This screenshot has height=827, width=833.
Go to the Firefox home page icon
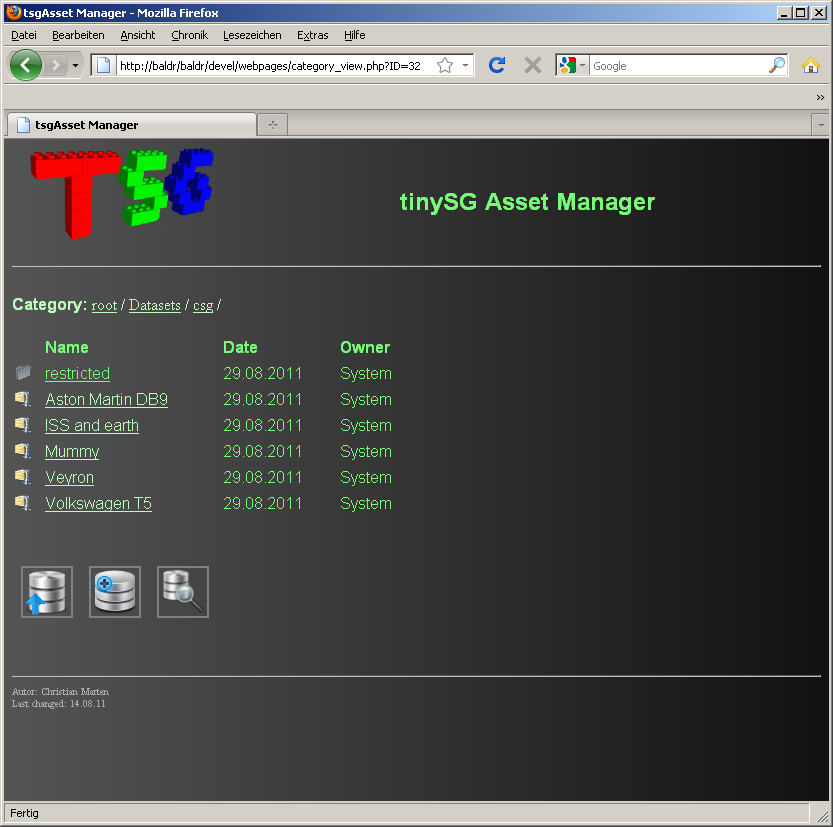(x=810, y=66)
